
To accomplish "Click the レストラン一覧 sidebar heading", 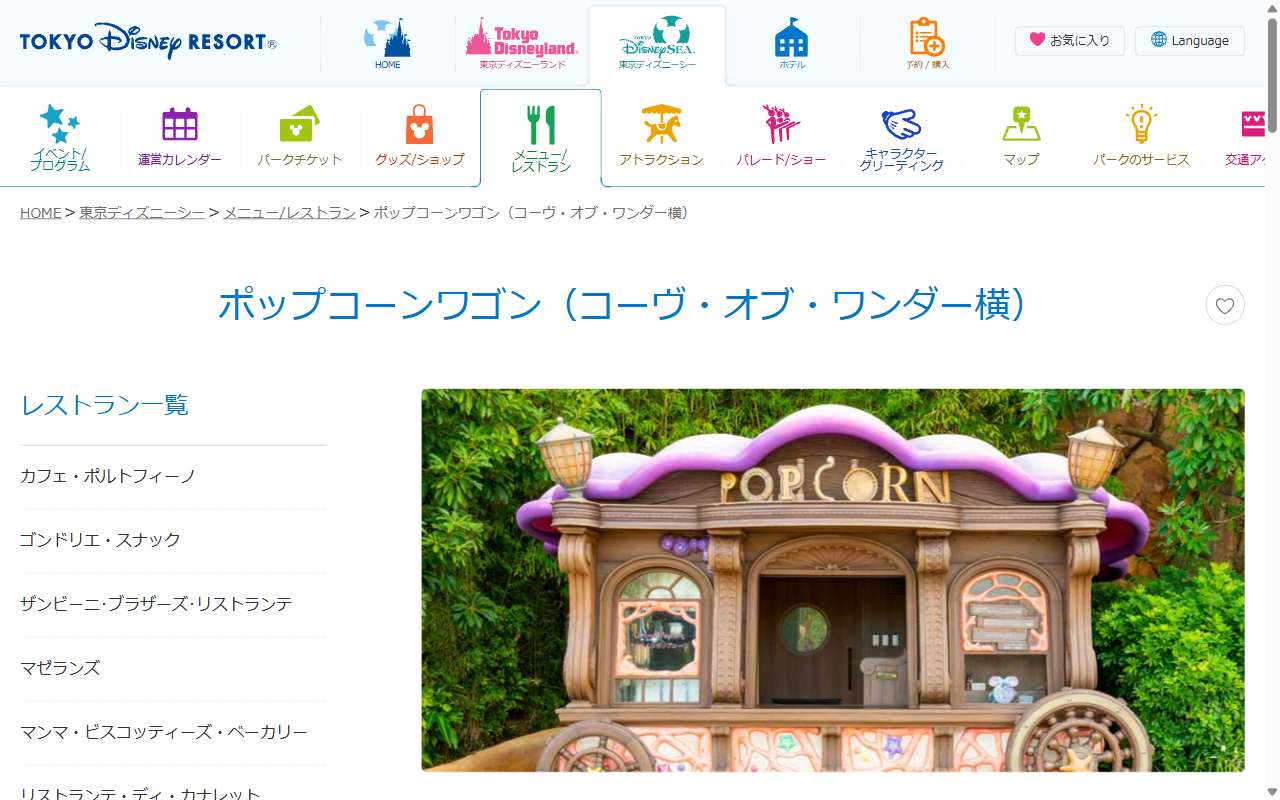I will tap(105, 405).
